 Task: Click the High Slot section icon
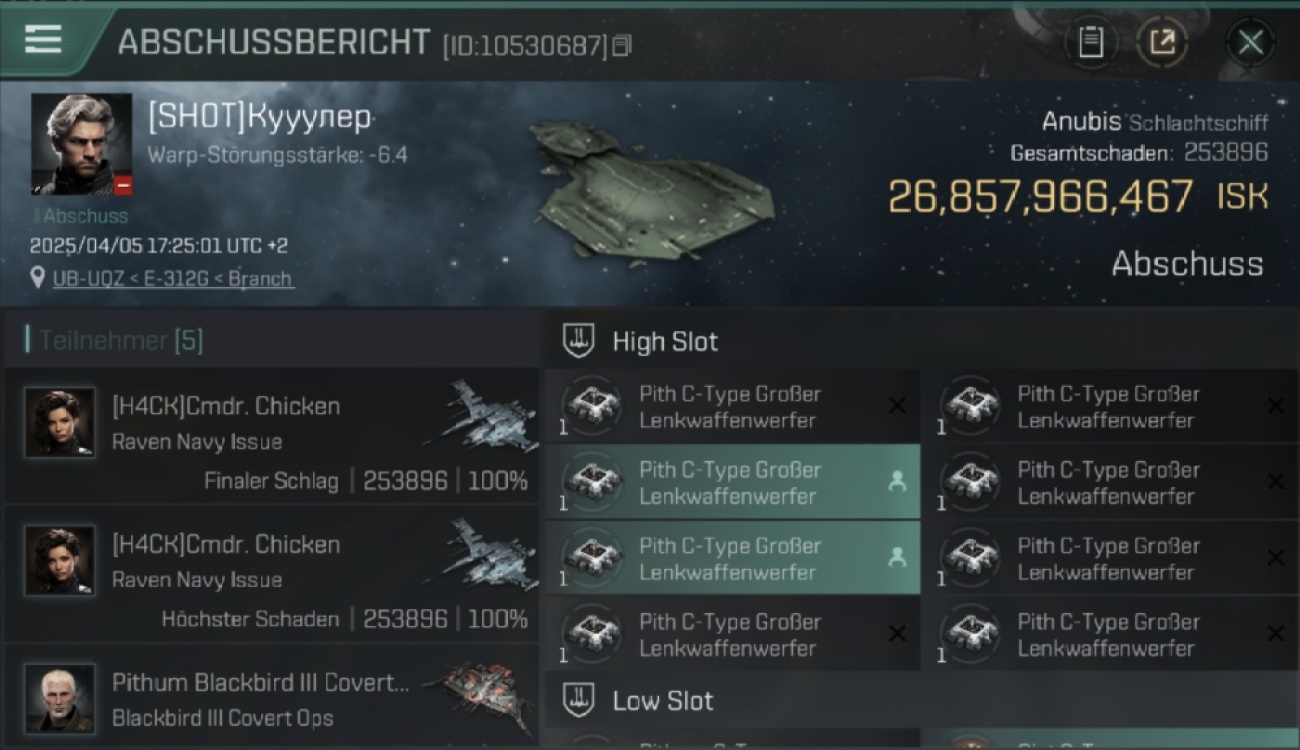(x=578, y=341)
